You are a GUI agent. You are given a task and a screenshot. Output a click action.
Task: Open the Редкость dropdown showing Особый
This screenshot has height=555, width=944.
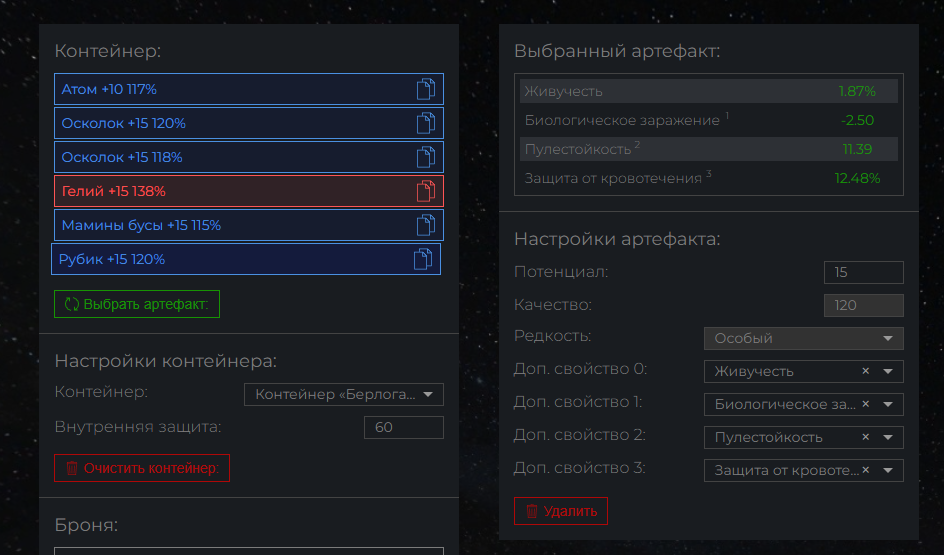pos(803,338)
